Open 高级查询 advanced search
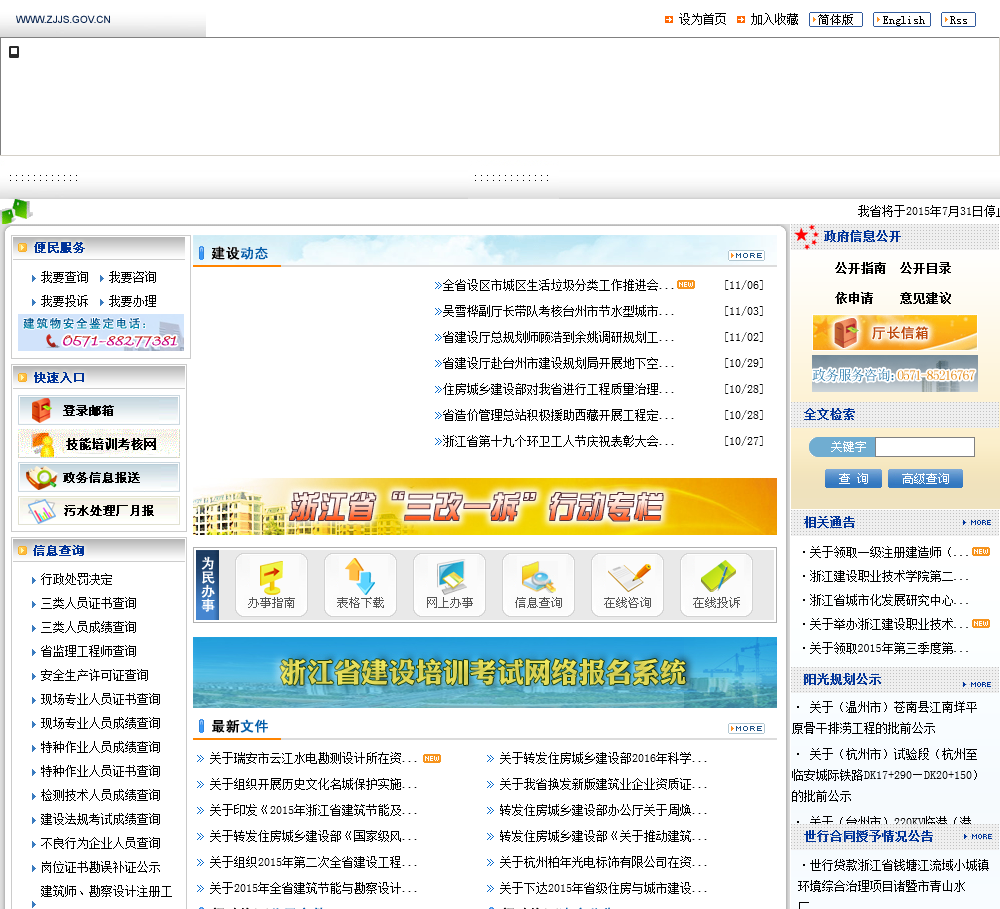 pos(925,479)
